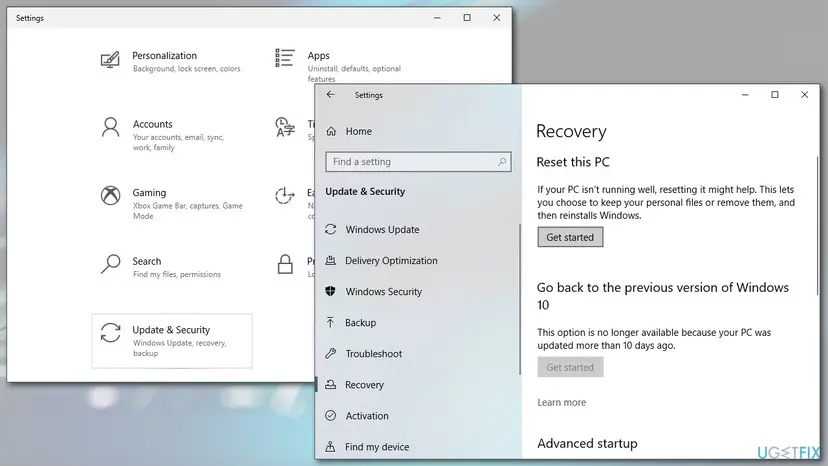Click the Time & Language icon in back window
Viewport: 828px width, 466px height.
point(285,127)
